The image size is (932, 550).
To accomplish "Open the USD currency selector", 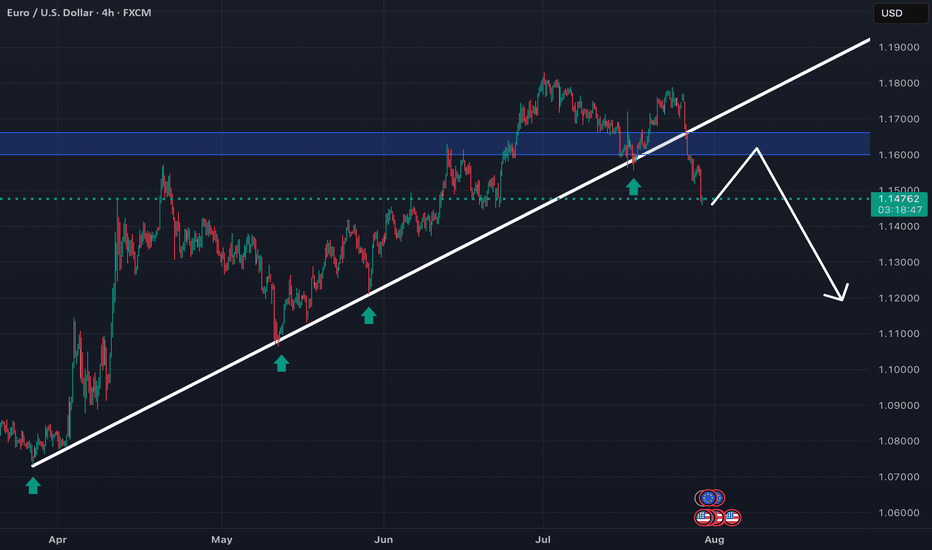I will 900,13.
